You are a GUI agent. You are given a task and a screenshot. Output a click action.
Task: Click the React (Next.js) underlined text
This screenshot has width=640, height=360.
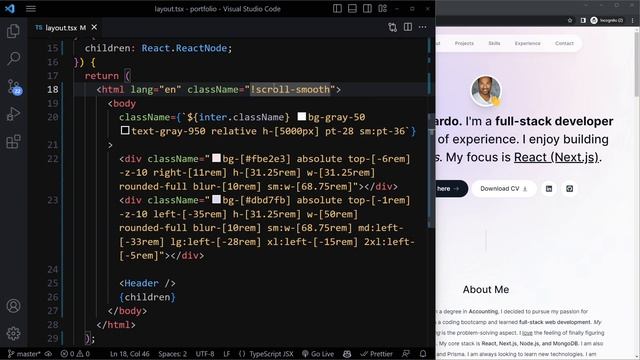556,157
